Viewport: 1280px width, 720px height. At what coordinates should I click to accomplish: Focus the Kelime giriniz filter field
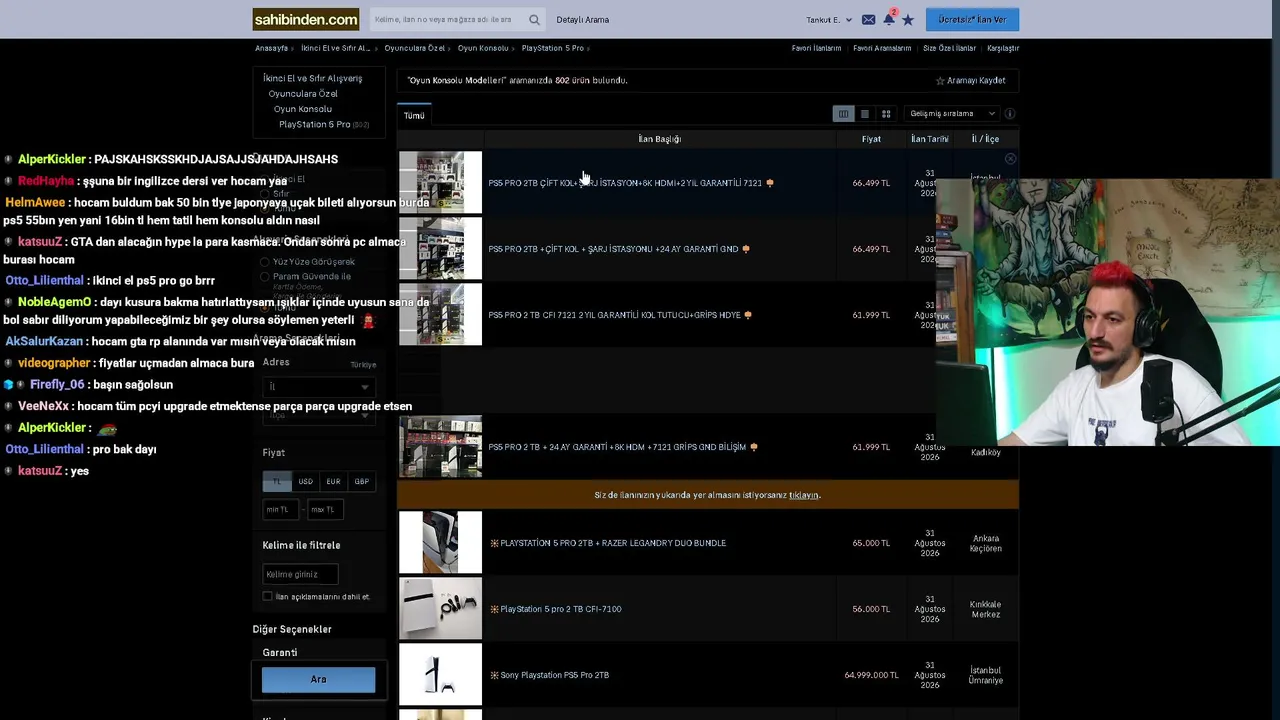click(x=300, y=575)
